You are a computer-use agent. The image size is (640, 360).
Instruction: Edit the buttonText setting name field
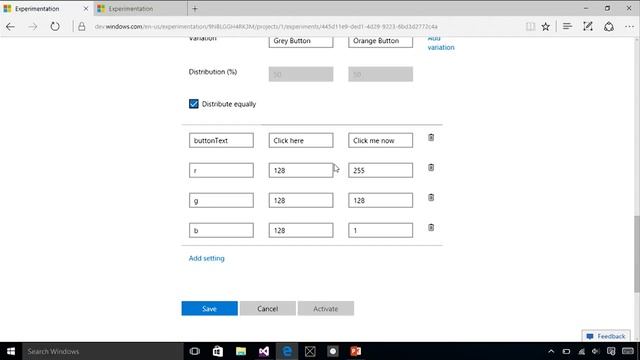[221, 140]
